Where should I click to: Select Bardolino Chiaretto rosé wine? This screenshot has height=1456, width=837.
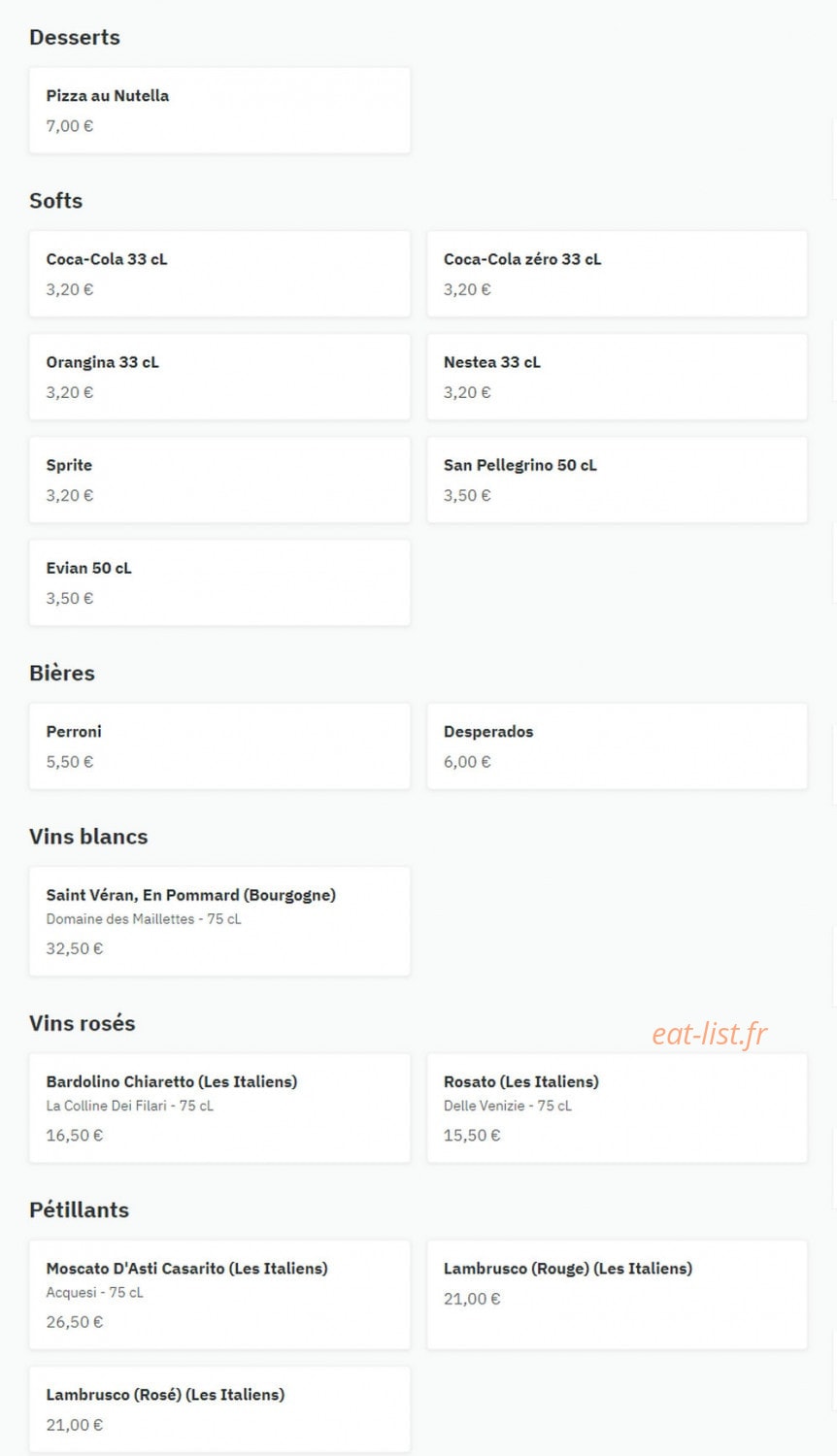coord(219,1108)
